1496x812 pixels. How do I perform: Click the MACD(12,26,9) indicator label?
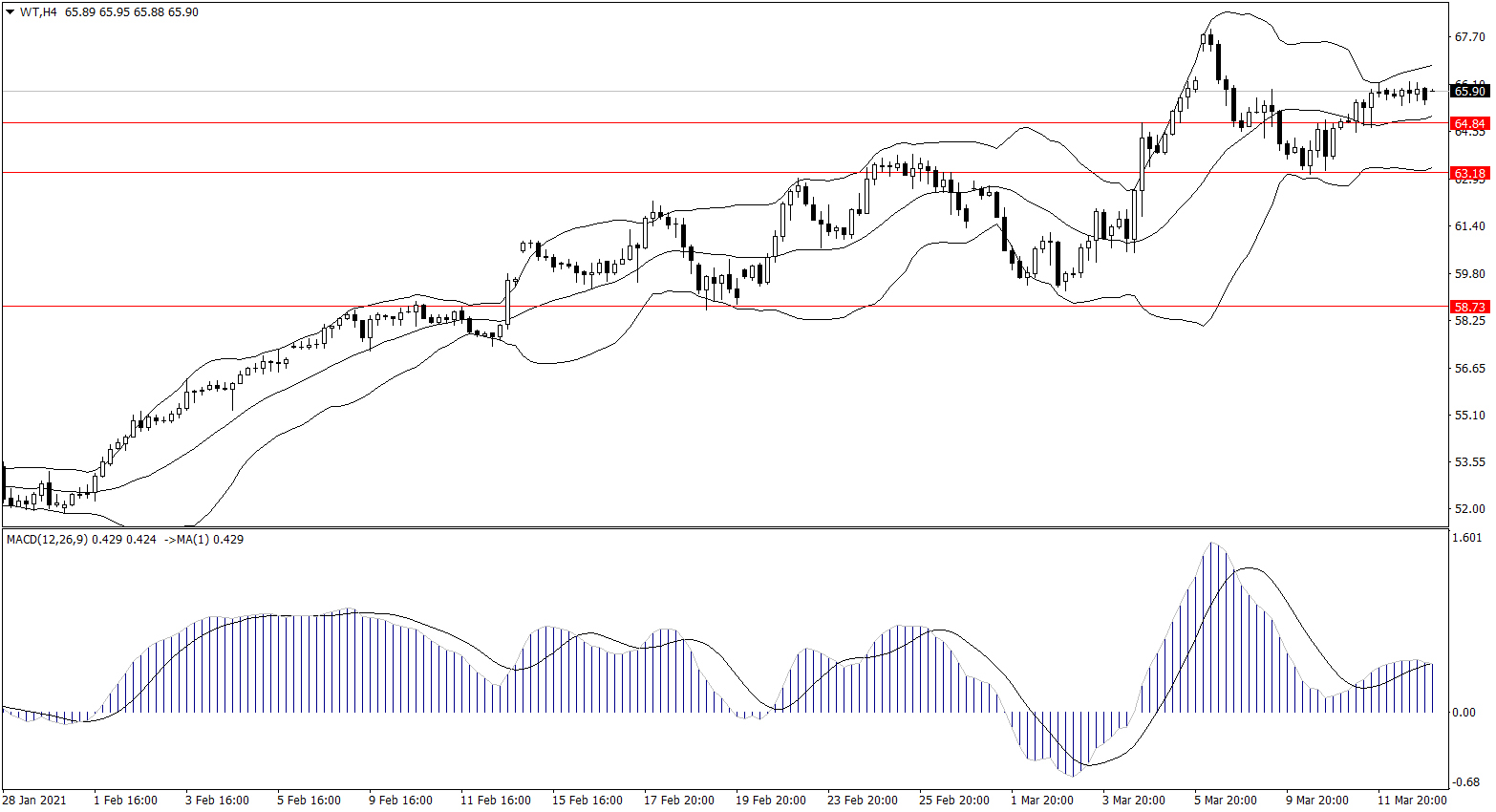click(47, 540)
